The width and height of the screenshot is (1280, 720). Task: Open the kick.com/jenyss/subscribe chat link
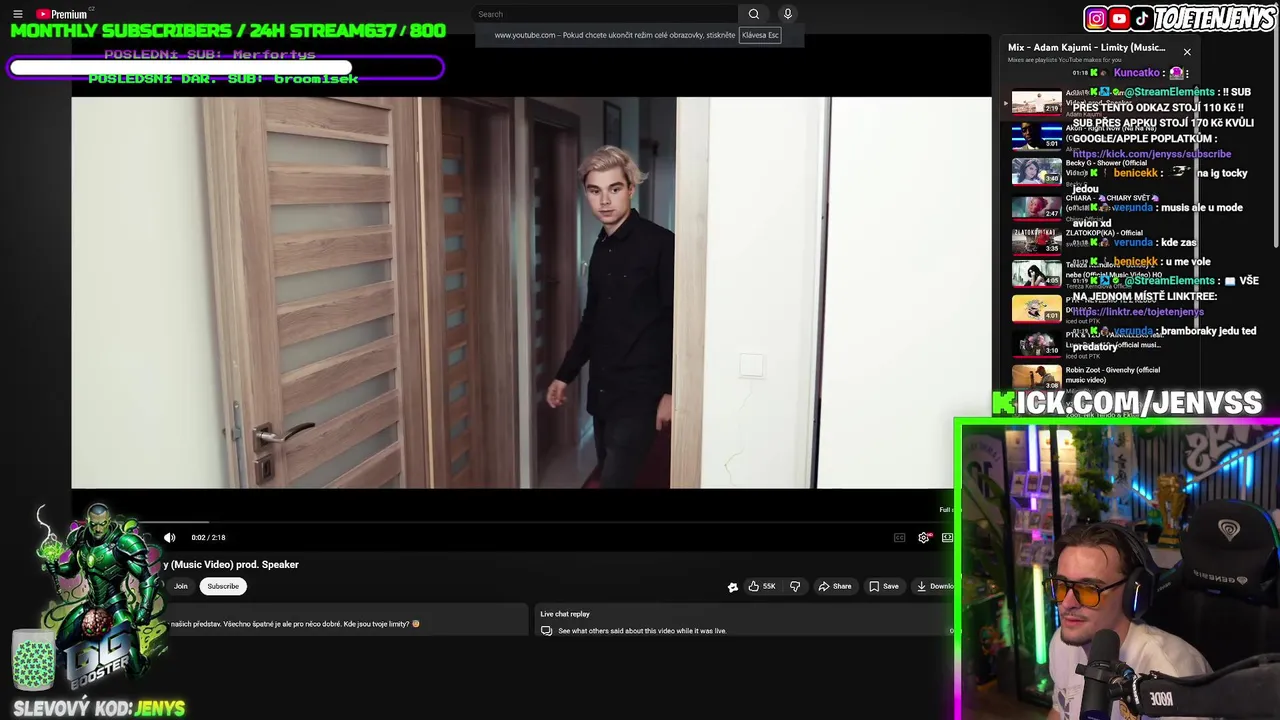click(1151, 154)
